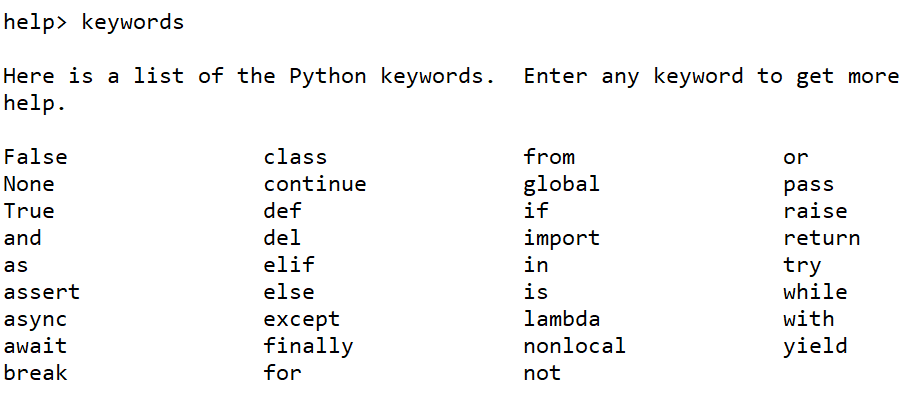Click the 'global' keyword

tap(561, 185)
